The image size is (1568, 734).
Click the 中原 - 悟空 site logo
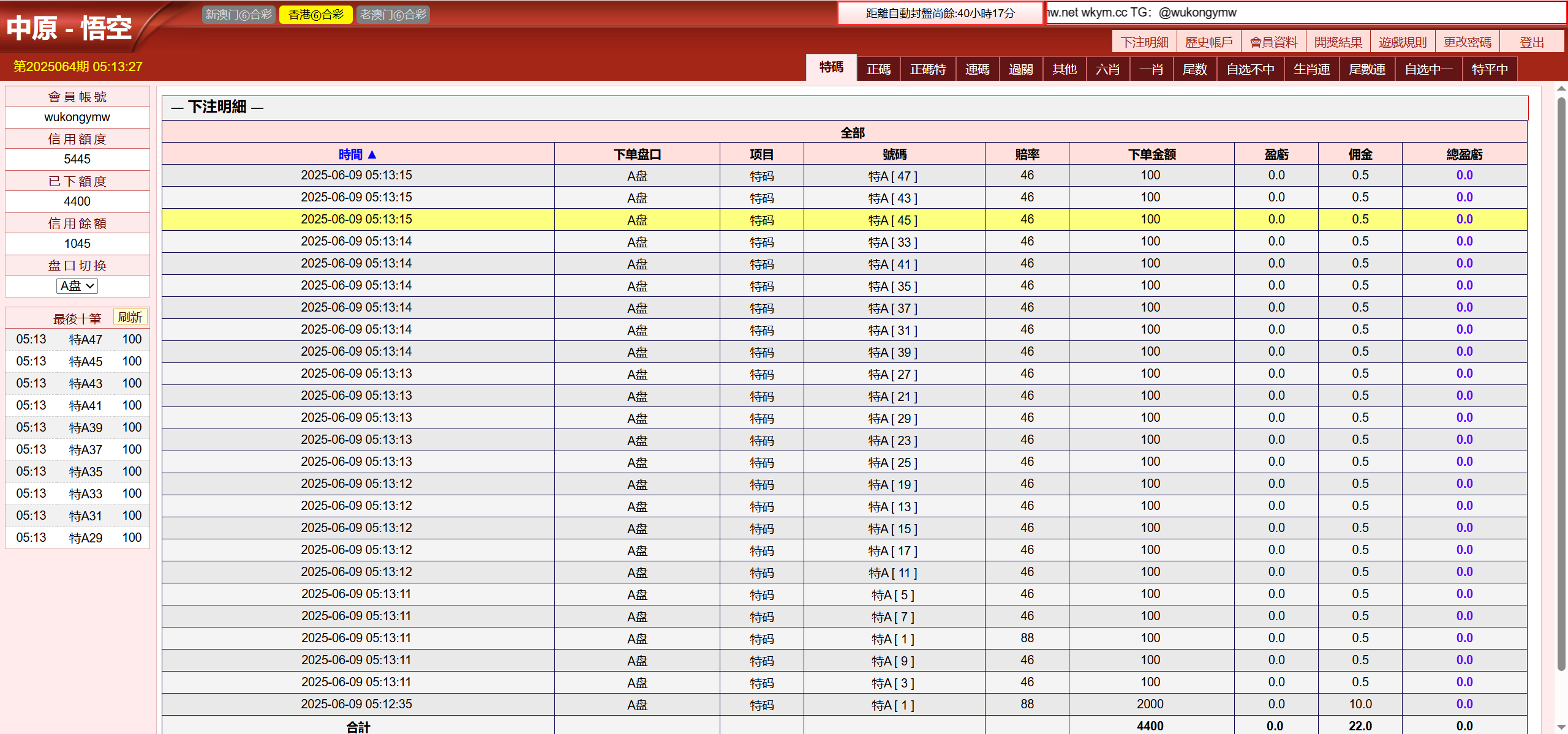click(x=69, y=28)
